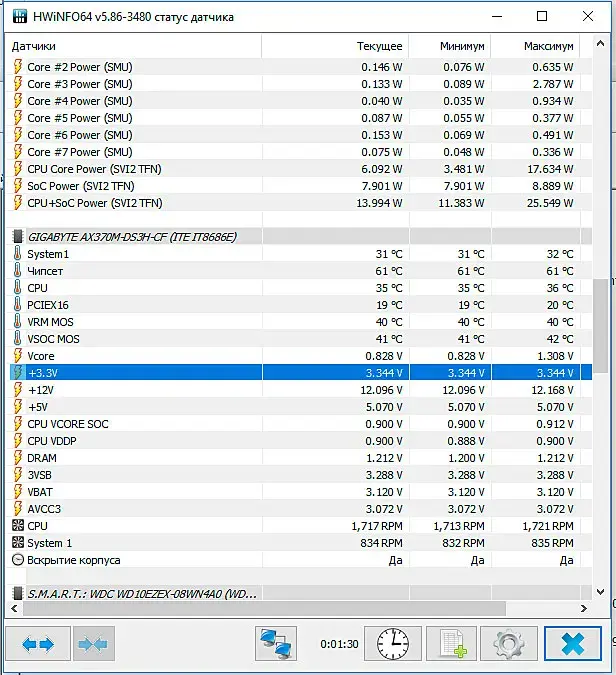Click the 17.634 W maximum value
The image size is (616, 675).
tap(550, 169)
